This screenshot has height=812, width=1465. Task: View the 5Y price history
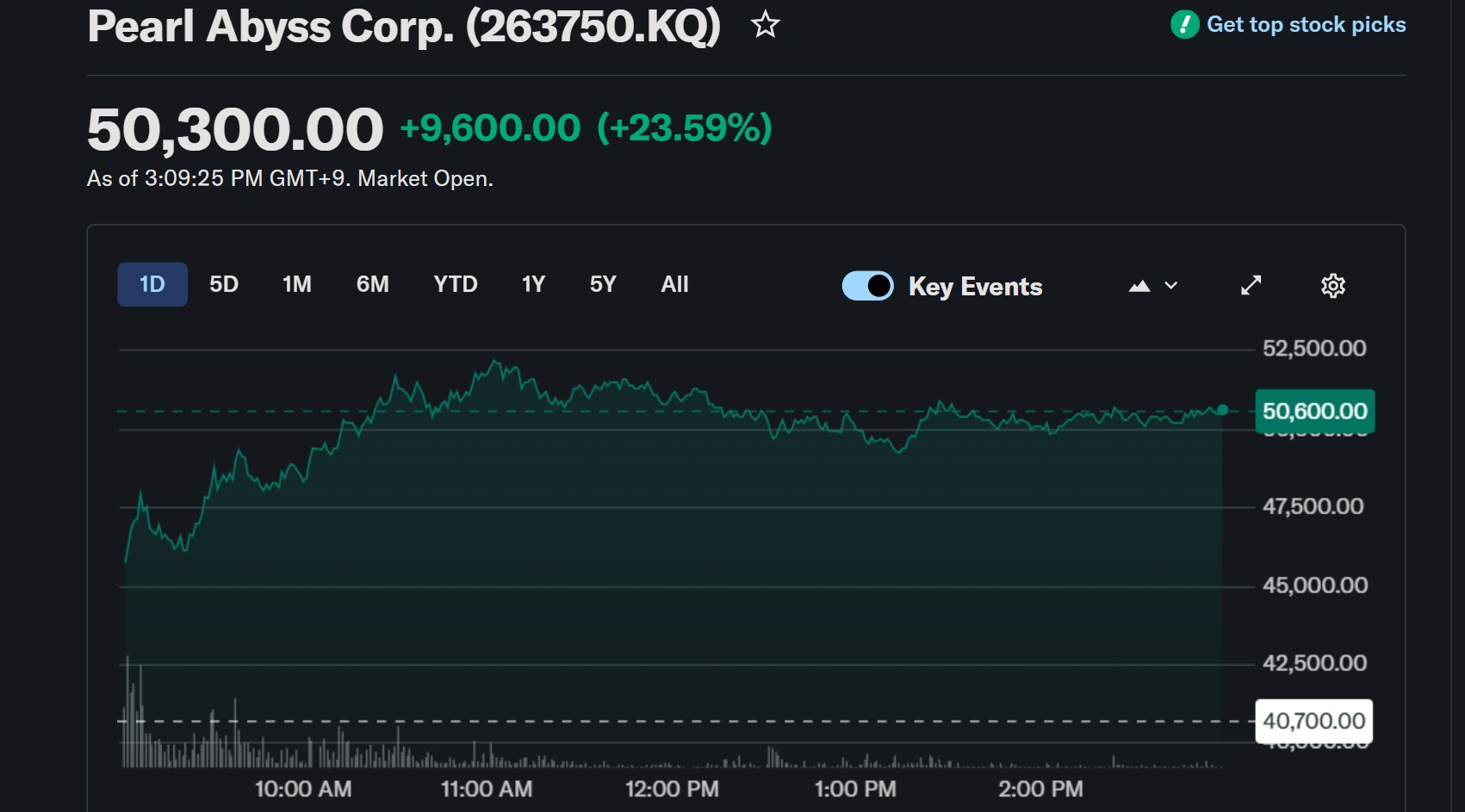click(603, 284)
